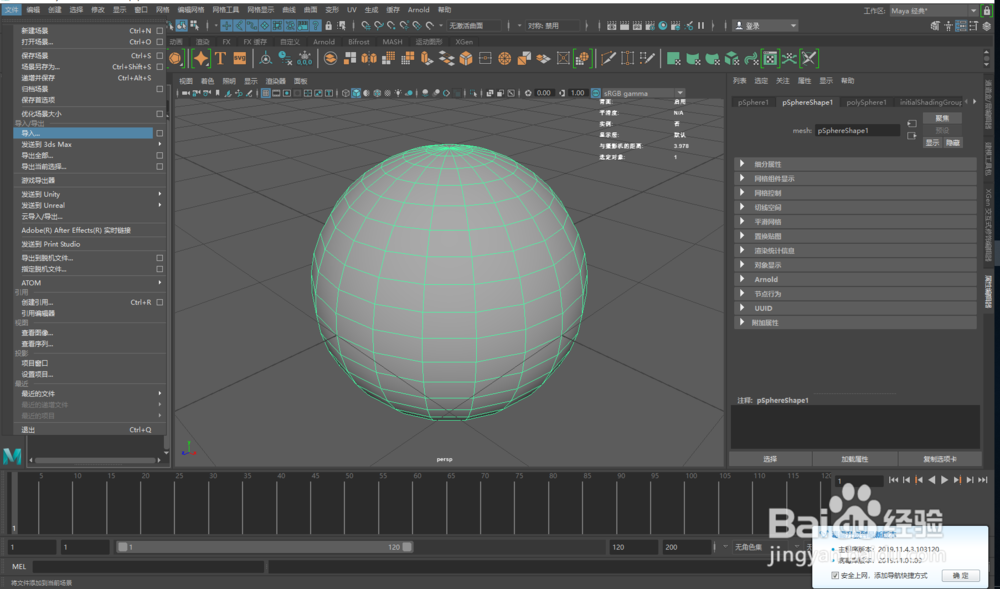Switch to the polySphere1 tab
1000x589 pixels.
pos(866,102)
